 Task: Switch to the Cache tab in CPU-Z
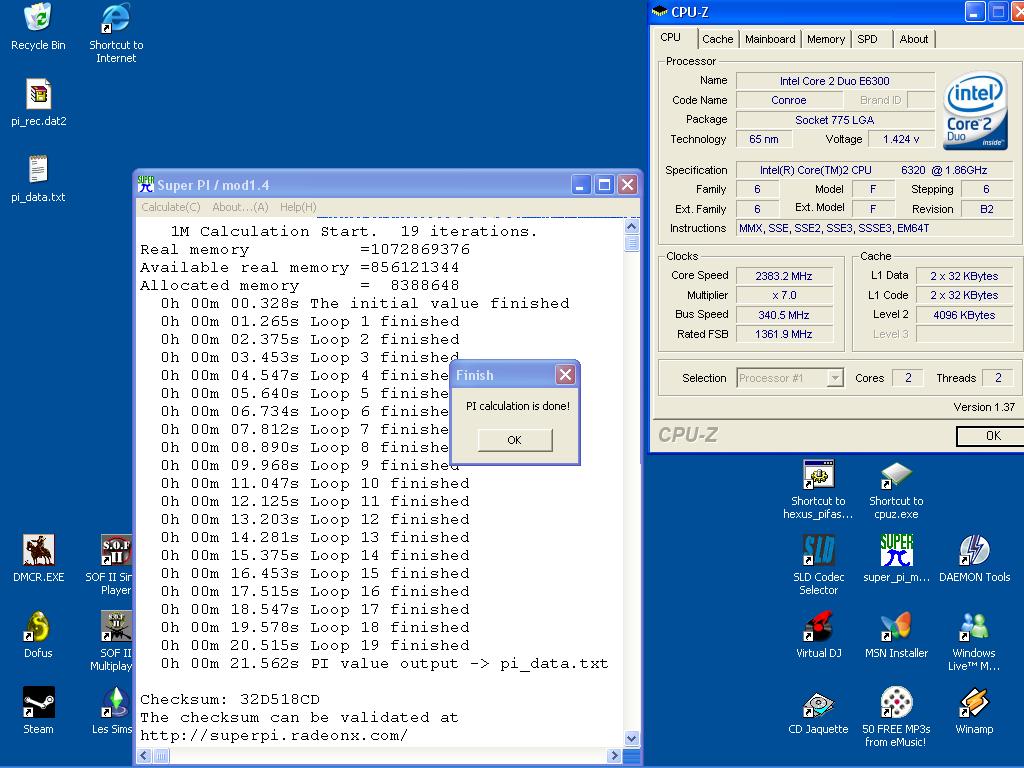[x=717, y=39]
